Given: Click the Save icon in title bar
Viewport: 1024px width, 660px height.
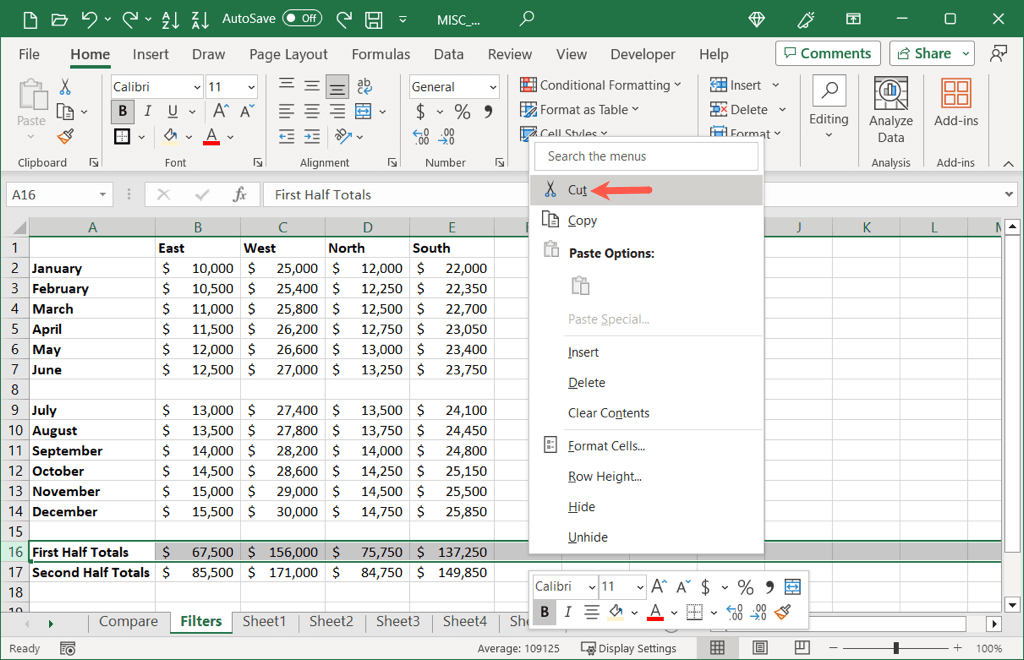Looking at the screenshot, I should [374, 18].
